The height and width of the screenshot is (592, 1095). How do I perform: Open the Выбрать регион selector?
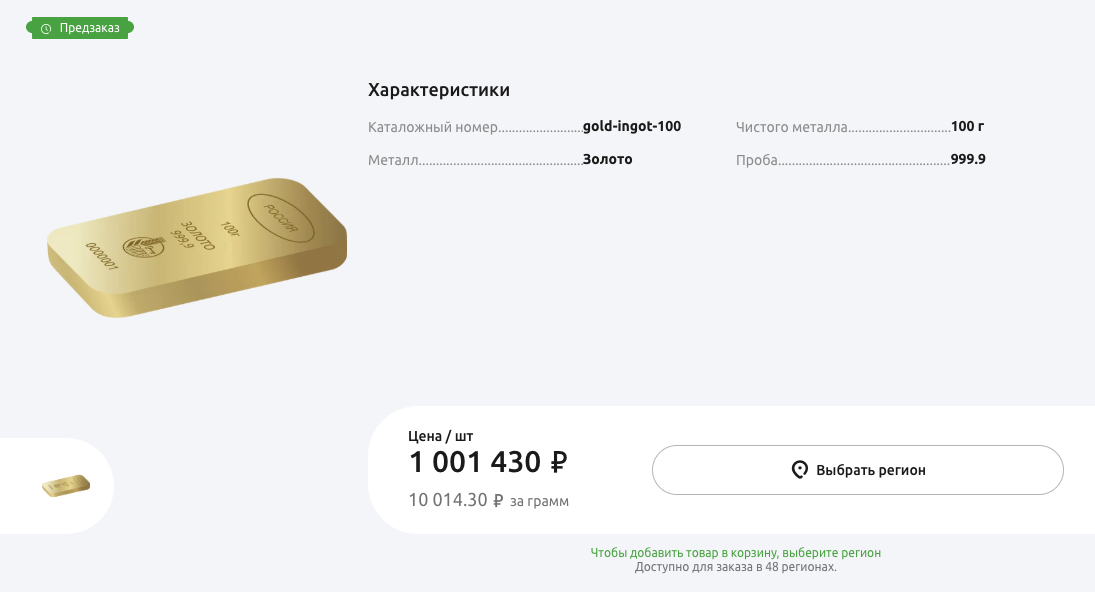click(857, 469)
